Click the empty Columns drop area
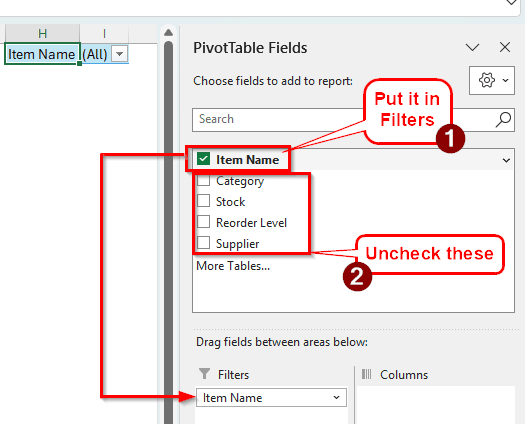This screenshot has height=424, width=525. (436, 405)
